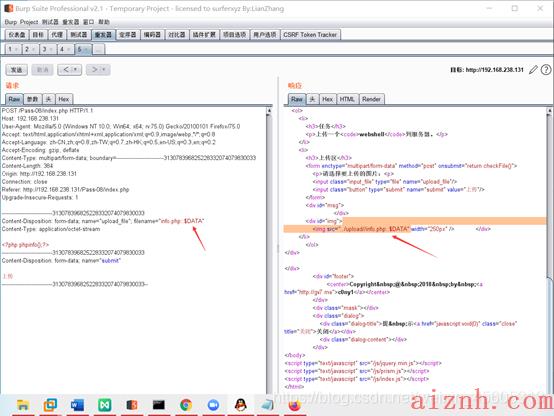This screenshot has height=416, width=554.
Task: Add a new repeater tab with "..."
Action: (x=99, y=49)
